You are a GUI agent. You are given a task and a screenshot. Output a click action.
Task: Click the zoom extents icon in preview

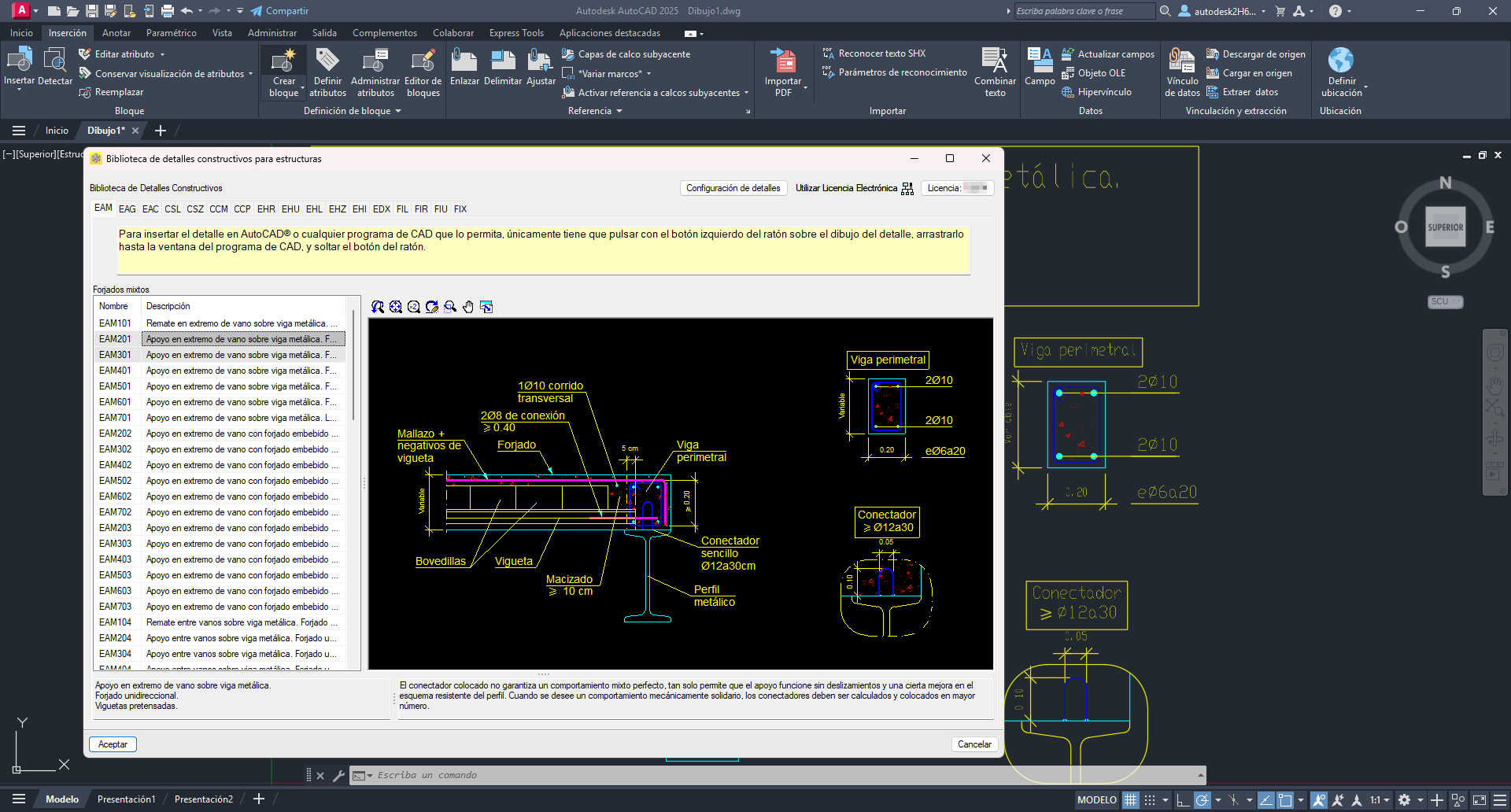(396, 307)
